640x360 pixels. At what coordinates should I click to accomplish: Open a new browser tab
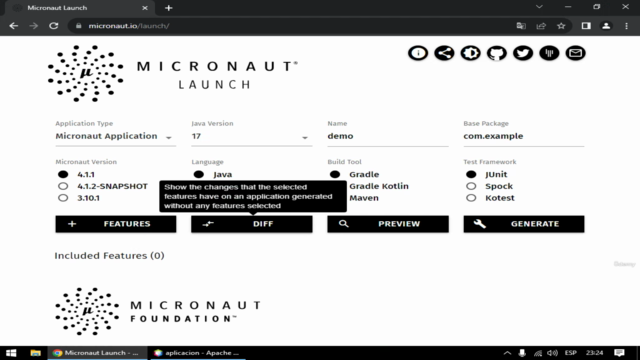[169, 8]
